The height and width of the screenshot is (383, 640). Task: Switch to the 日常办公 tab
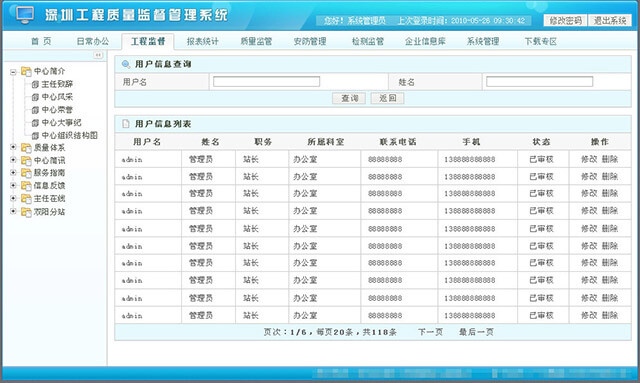coord(93,41)
